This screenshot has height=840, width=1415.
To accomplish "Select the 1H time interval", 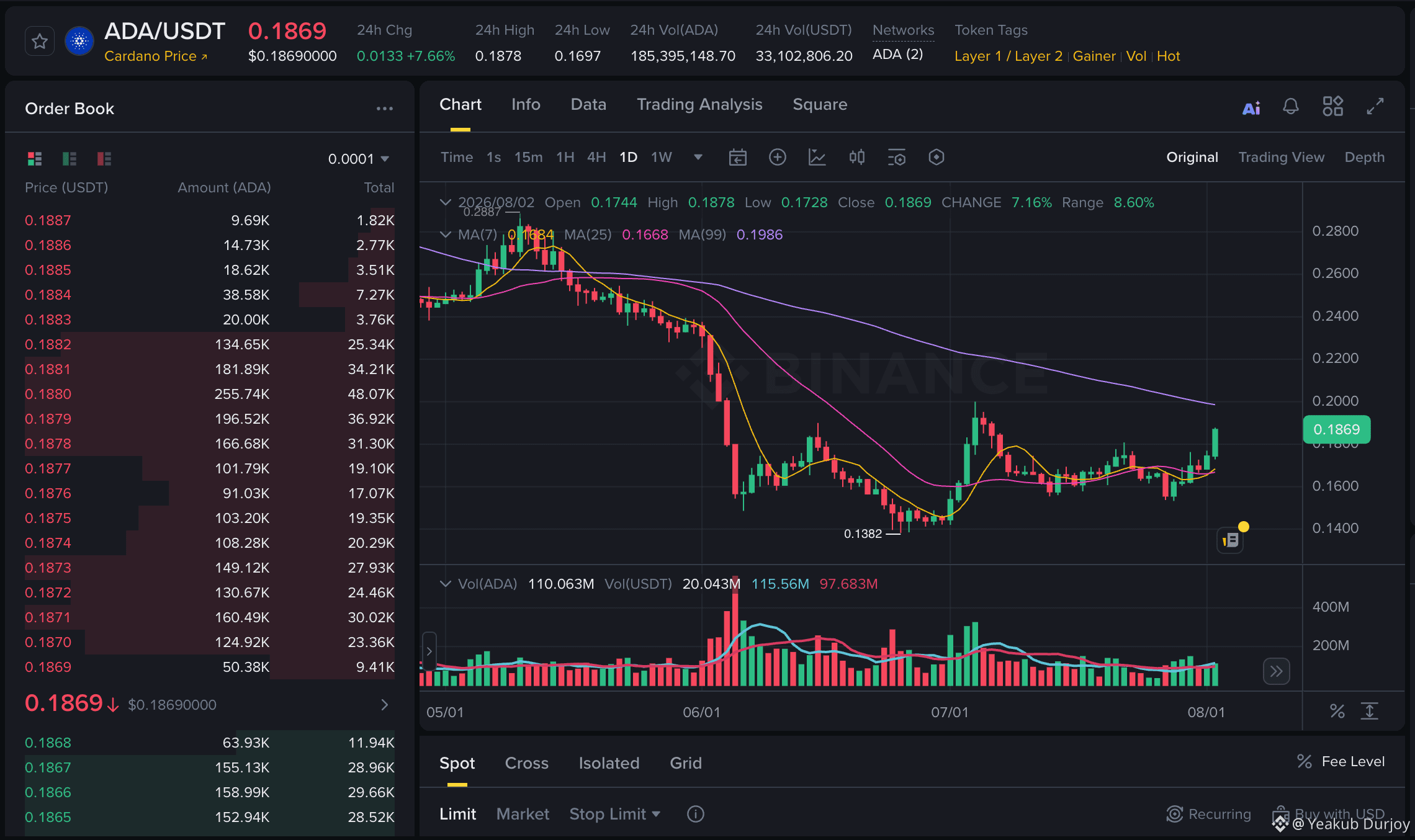I will [565, 158].
